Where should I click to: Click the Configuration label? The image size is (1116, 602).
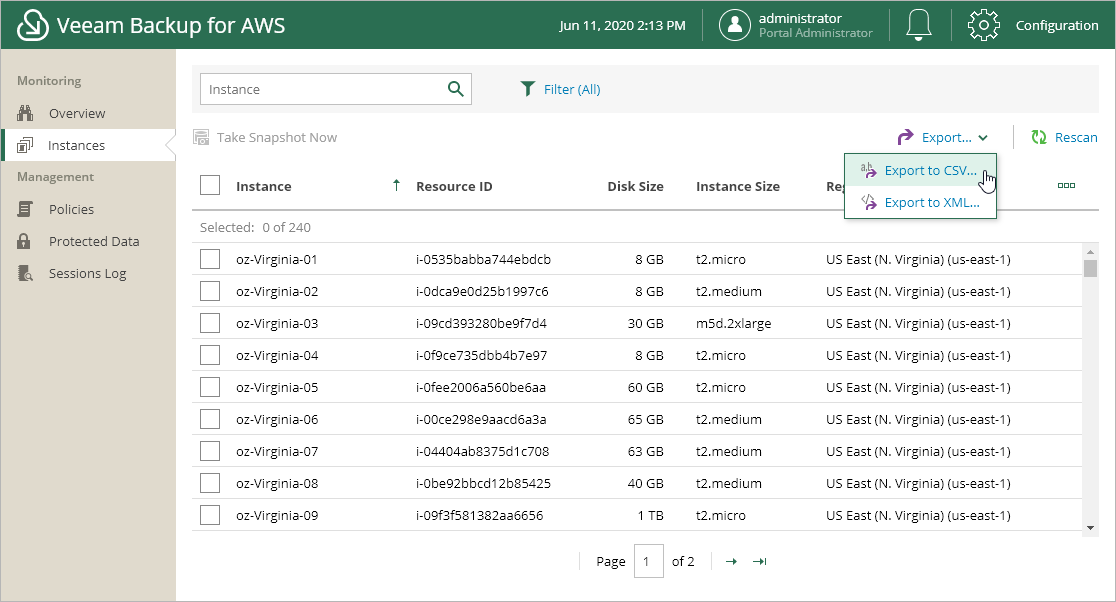pos(1057,25)
